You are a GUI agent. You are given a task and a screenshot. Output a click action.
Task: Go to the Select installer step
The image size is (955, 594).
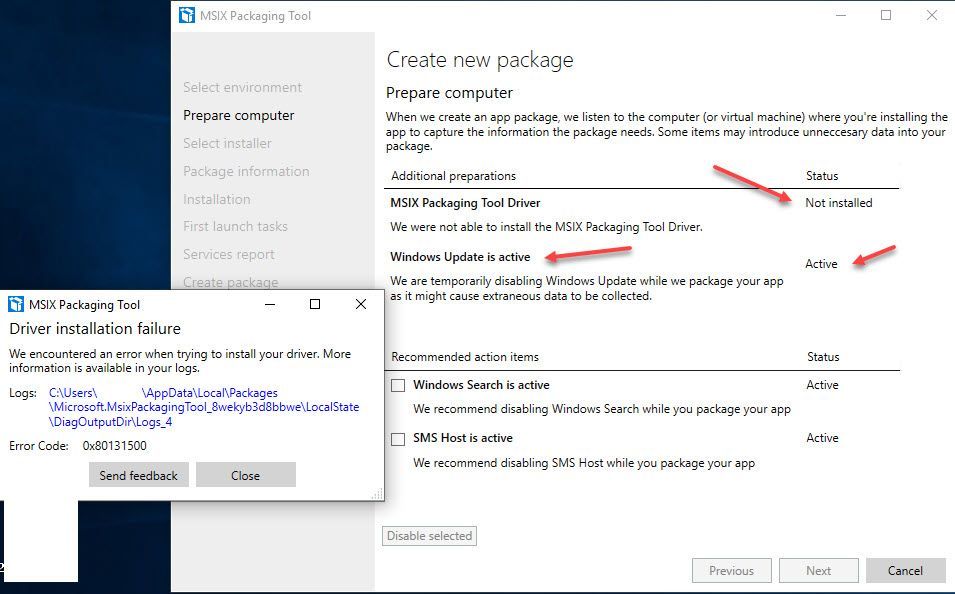point(227,143)
